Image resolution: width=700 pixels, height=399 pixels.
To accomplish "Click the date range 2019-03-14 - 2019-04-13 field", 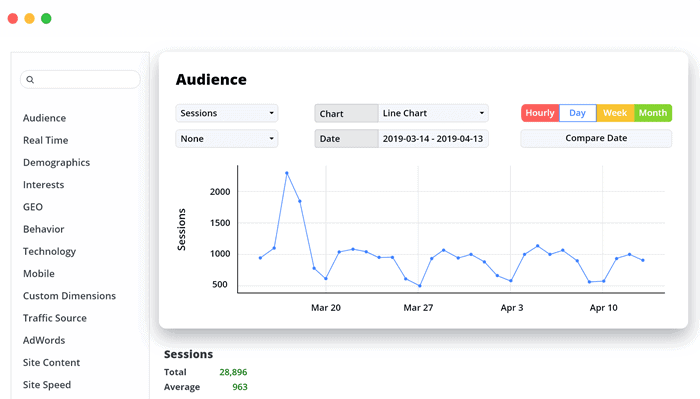I will (x=433, y=138).
